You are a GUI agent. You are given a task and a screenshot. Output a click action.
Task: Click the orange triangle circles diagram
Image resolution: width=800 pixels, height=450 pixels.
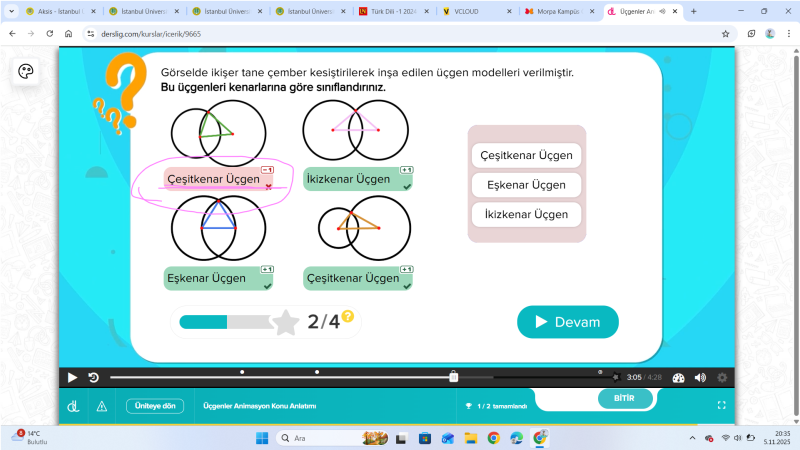click(364, 228)
